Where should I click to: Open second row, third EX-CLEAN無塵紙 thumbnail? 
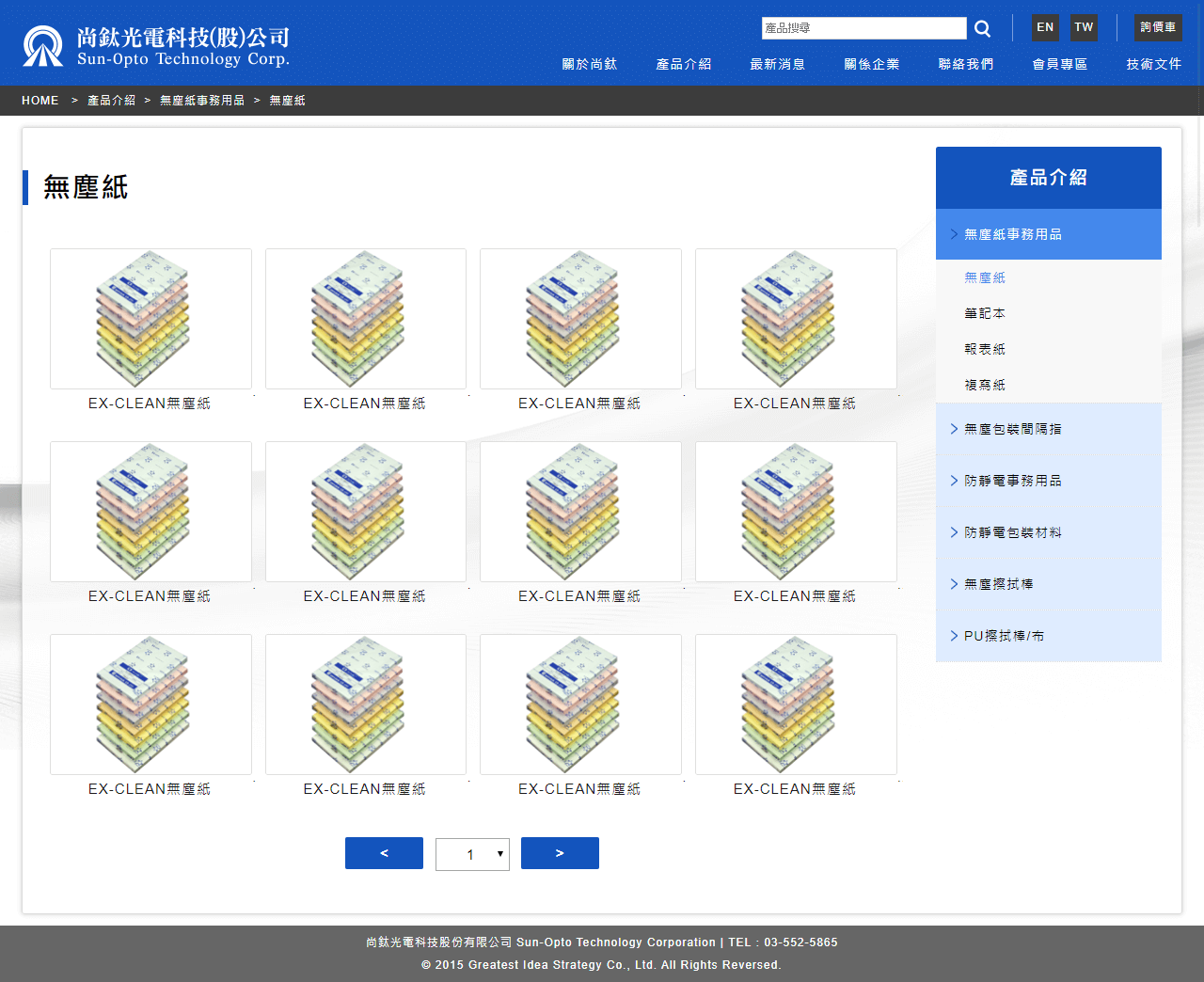point(580,512)
